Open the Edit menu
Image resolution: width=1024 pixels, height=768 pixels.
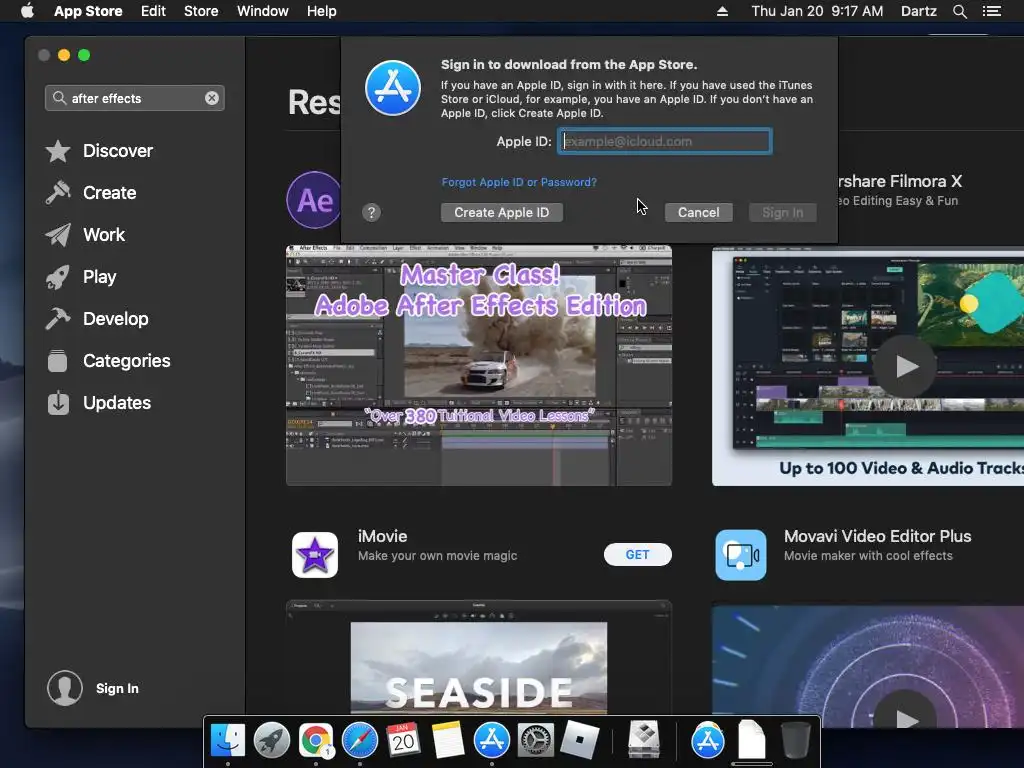[x=153, y=11]
